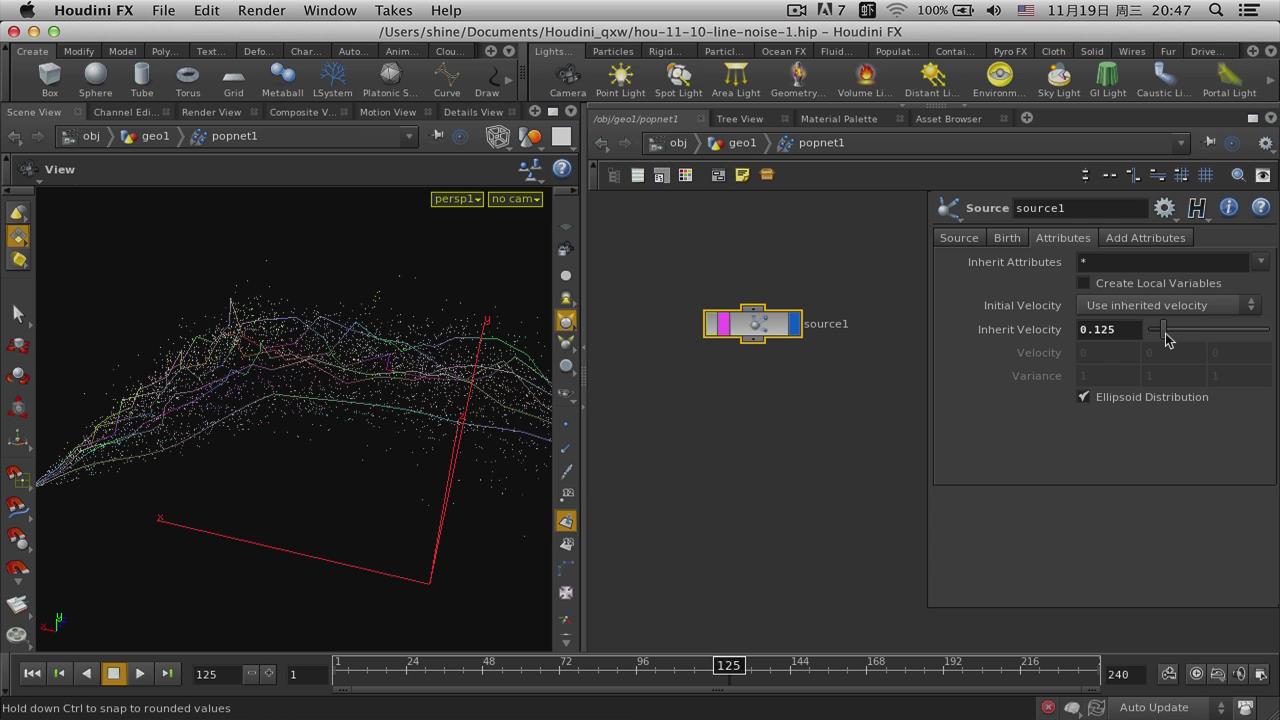Jump to the first frame
The width and height of the screenshot is (1280, 720).
point(32,674)
